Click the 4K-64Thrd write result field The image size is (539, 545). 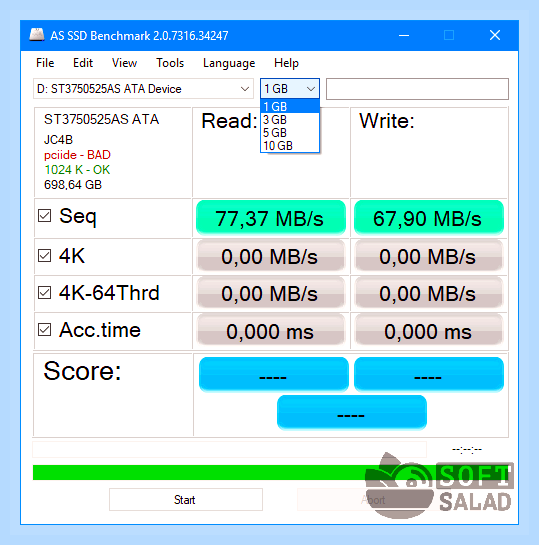click(428, 293)
